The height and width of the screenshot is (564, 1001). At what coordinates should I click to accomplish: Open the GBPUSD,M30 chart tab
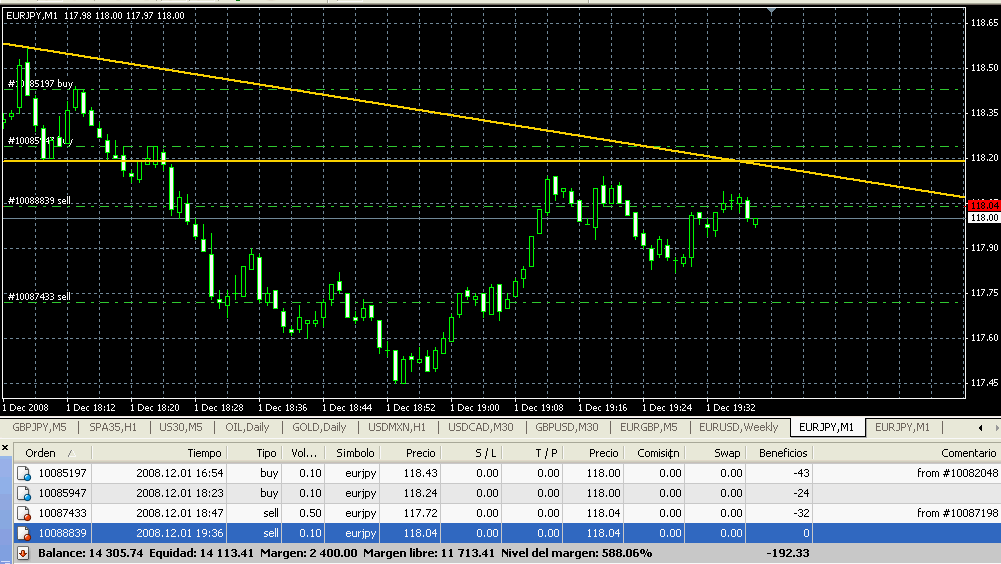[567, 427]
